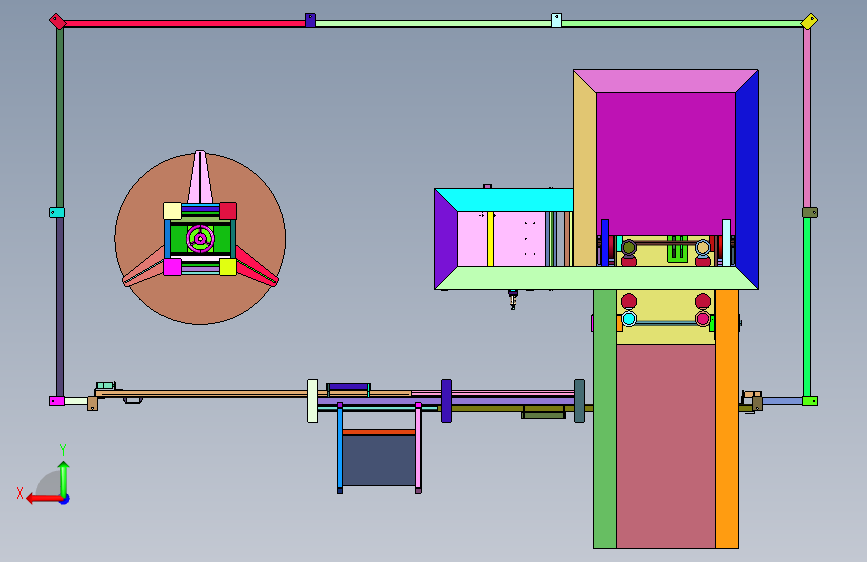
Task: Select the purple beveled left face of the smaller box
Action: click(446, 239)
